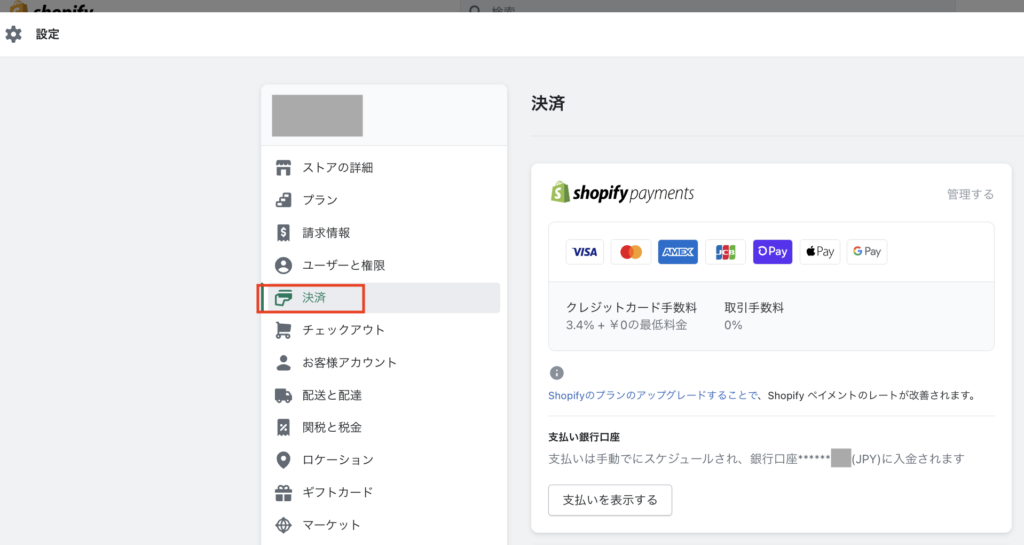The width and height of the screenshot is (1024, 545).
Task: Click the 設定 header label
Action: click(x=48, y=34)
